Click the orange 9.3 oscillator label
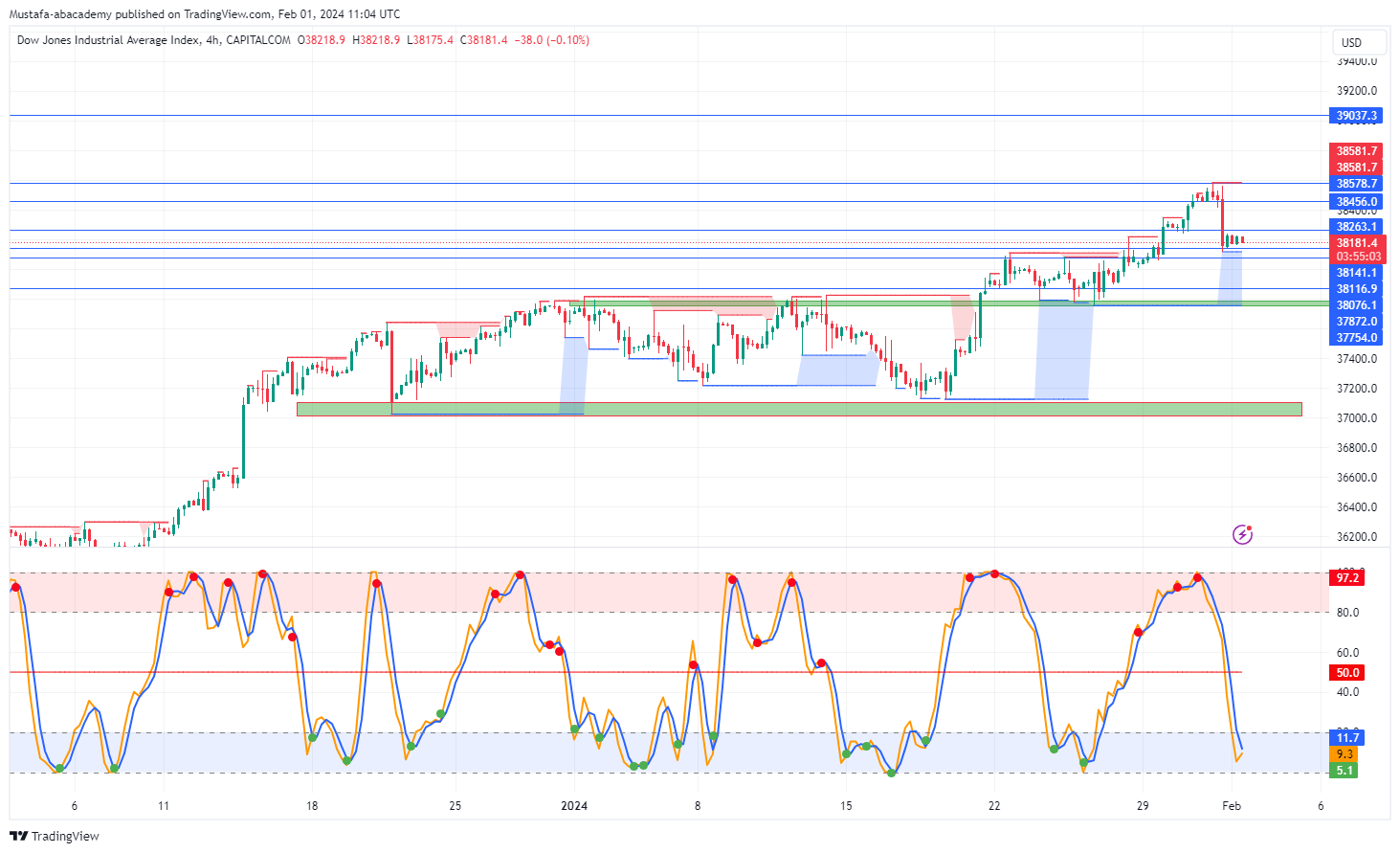The height and width of the screenshot is (853, 1400). 1345,754
